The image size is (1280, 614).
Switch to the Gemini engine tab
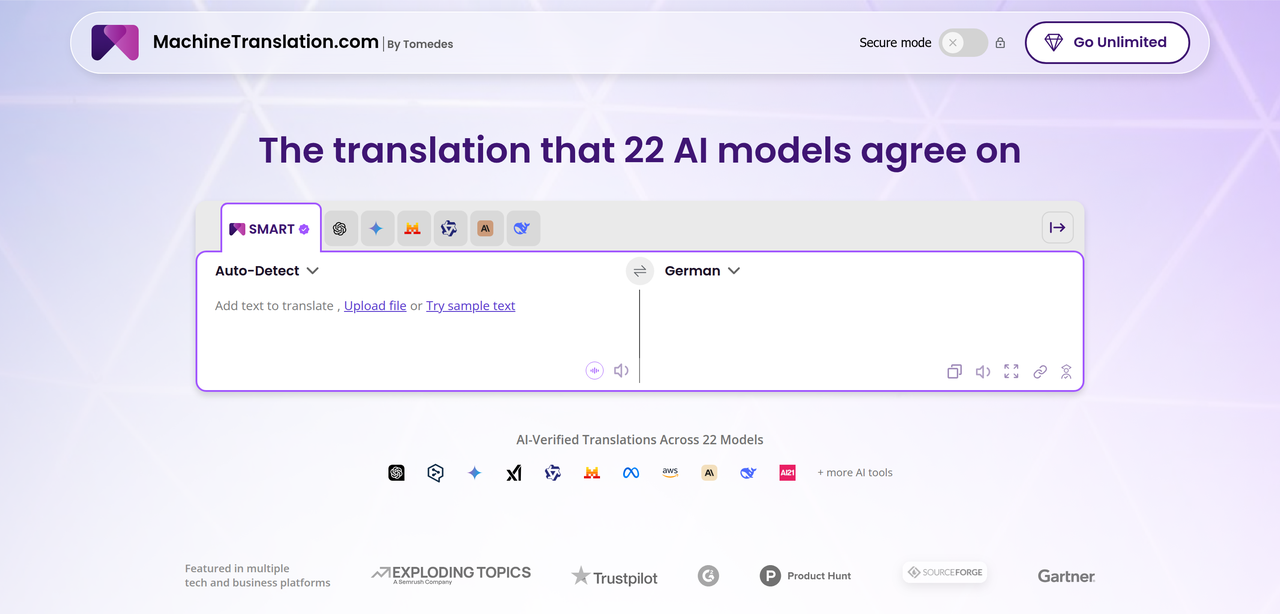click(376, 228)
